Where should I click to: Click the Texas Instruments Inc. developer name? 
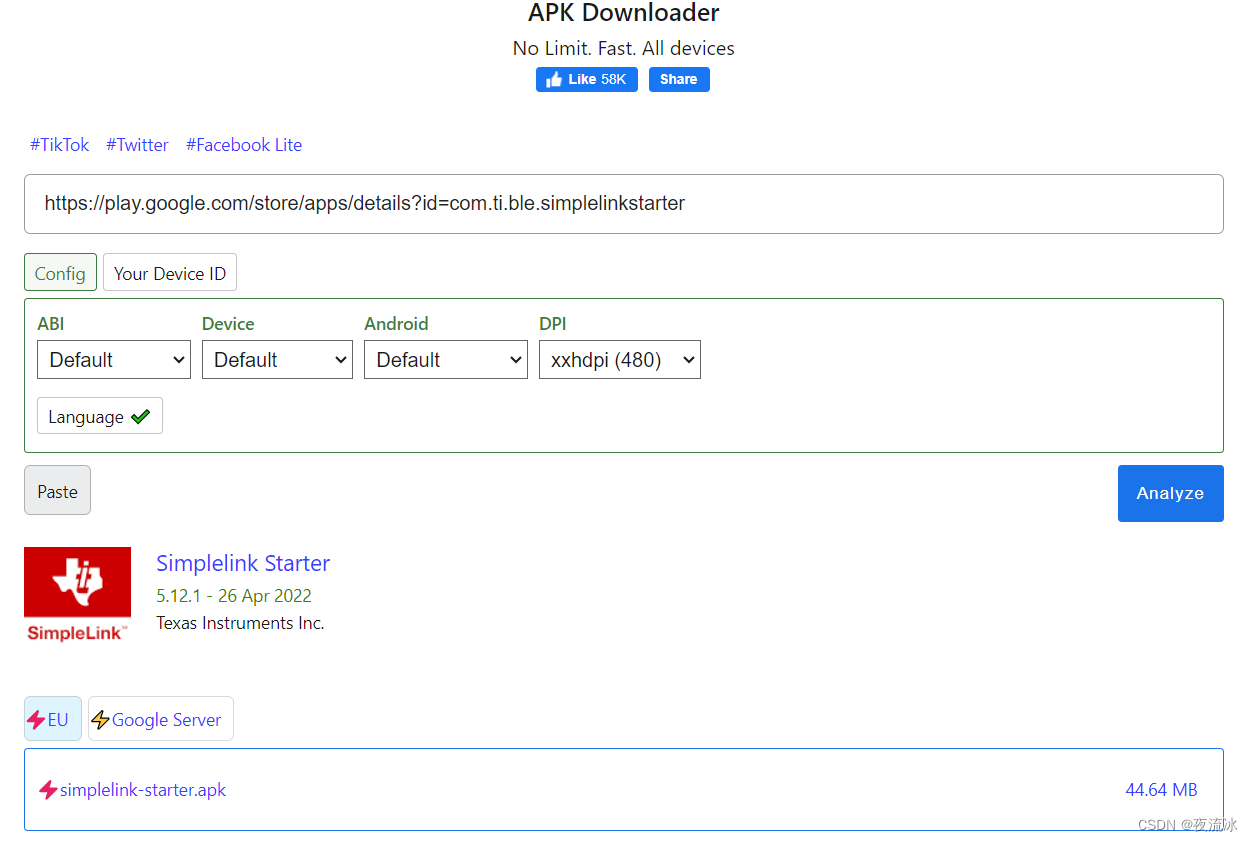(x=240, y=623)
